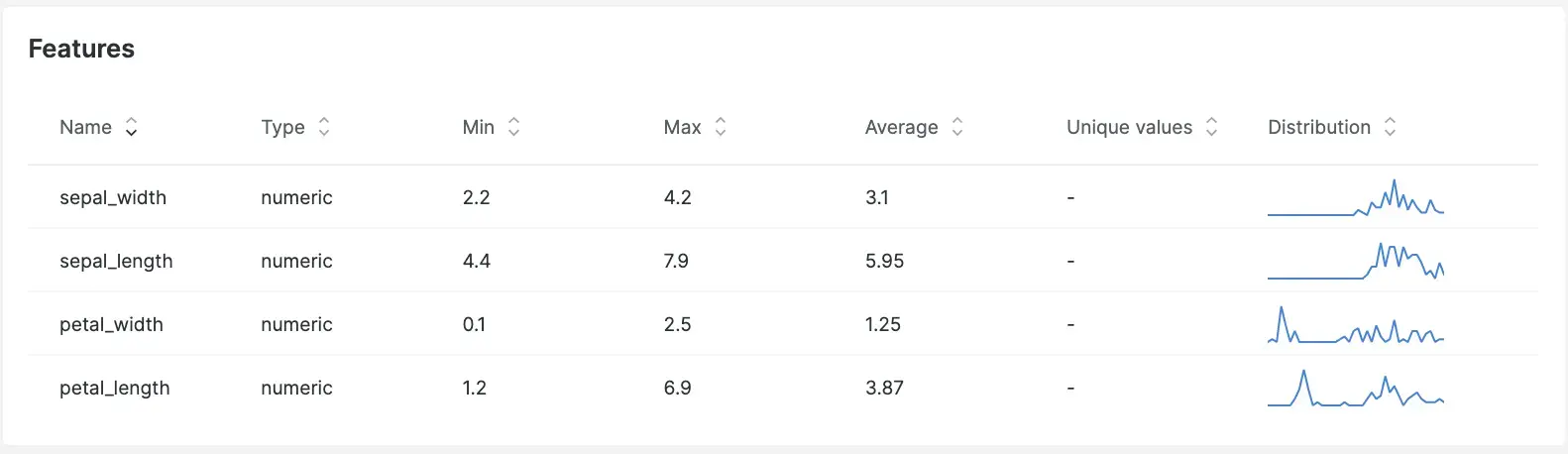Select the sepal_width feature name

pos(113,197)
